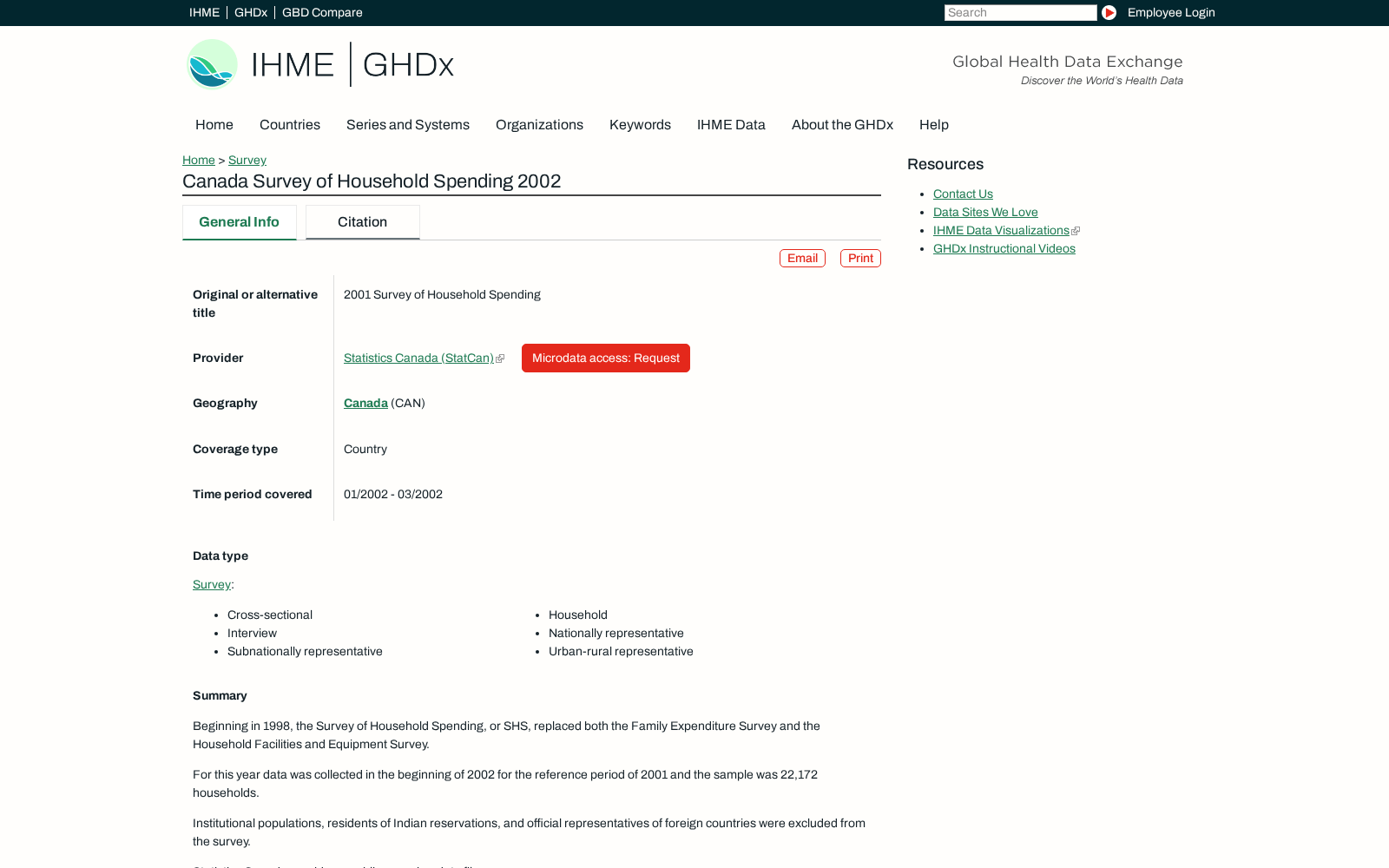Open the Countries menu

point(290,125)
